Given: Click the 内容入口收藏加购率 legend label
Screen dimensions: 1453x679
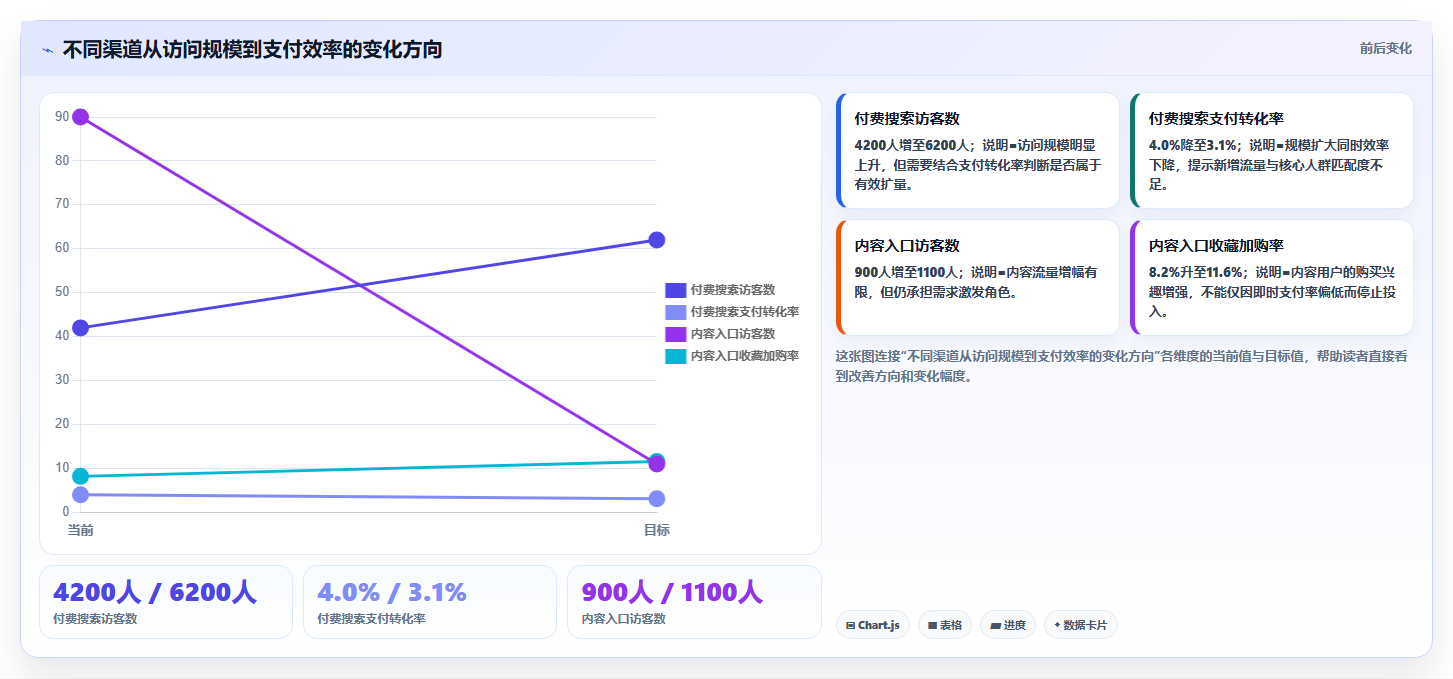Looking at the screenshot, I should [744, 356].
